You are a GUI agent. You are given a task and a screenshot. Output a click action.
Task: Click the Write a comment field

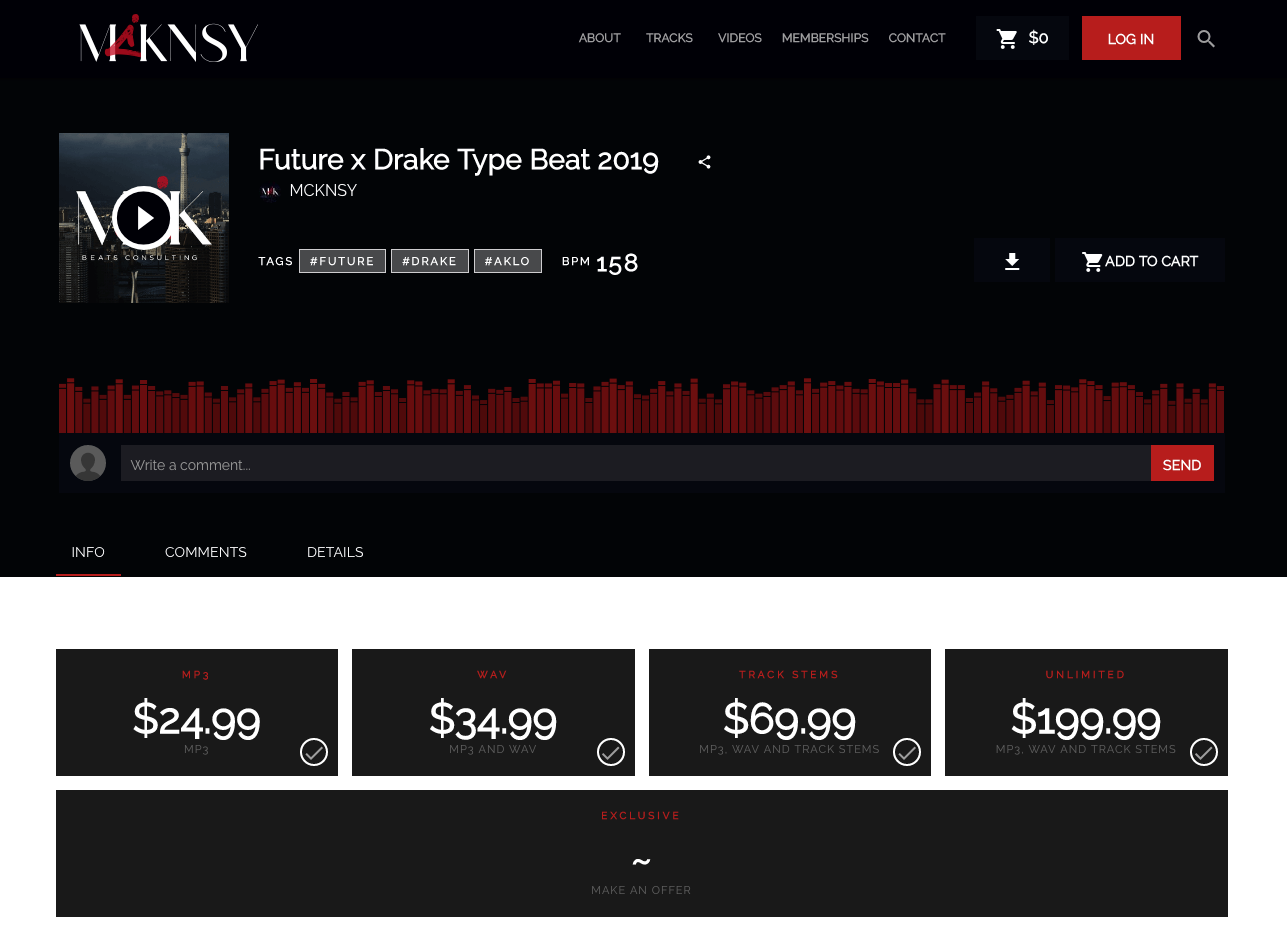[635, 464]
